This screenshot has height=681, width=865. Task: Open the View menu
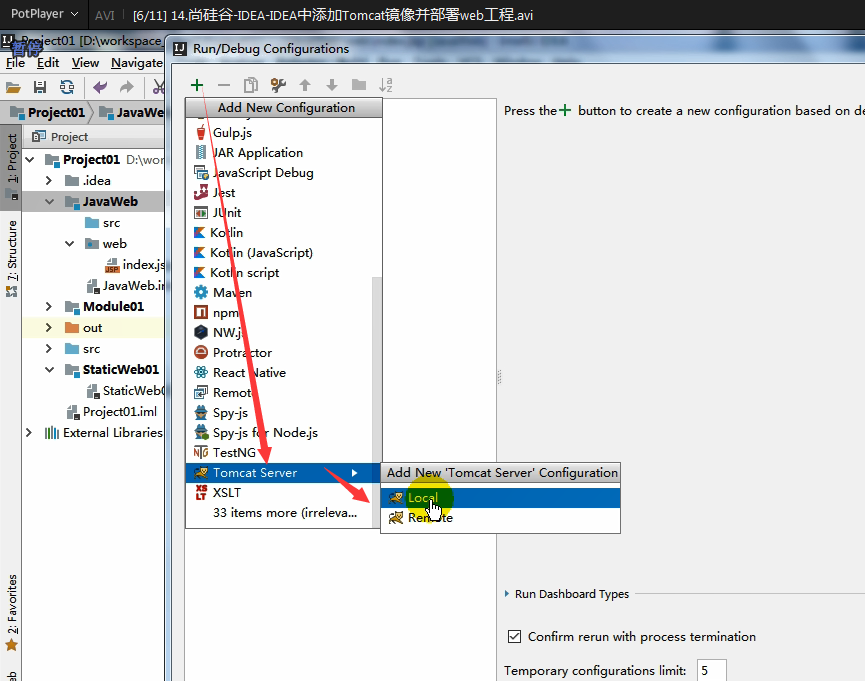pos(86,63)
